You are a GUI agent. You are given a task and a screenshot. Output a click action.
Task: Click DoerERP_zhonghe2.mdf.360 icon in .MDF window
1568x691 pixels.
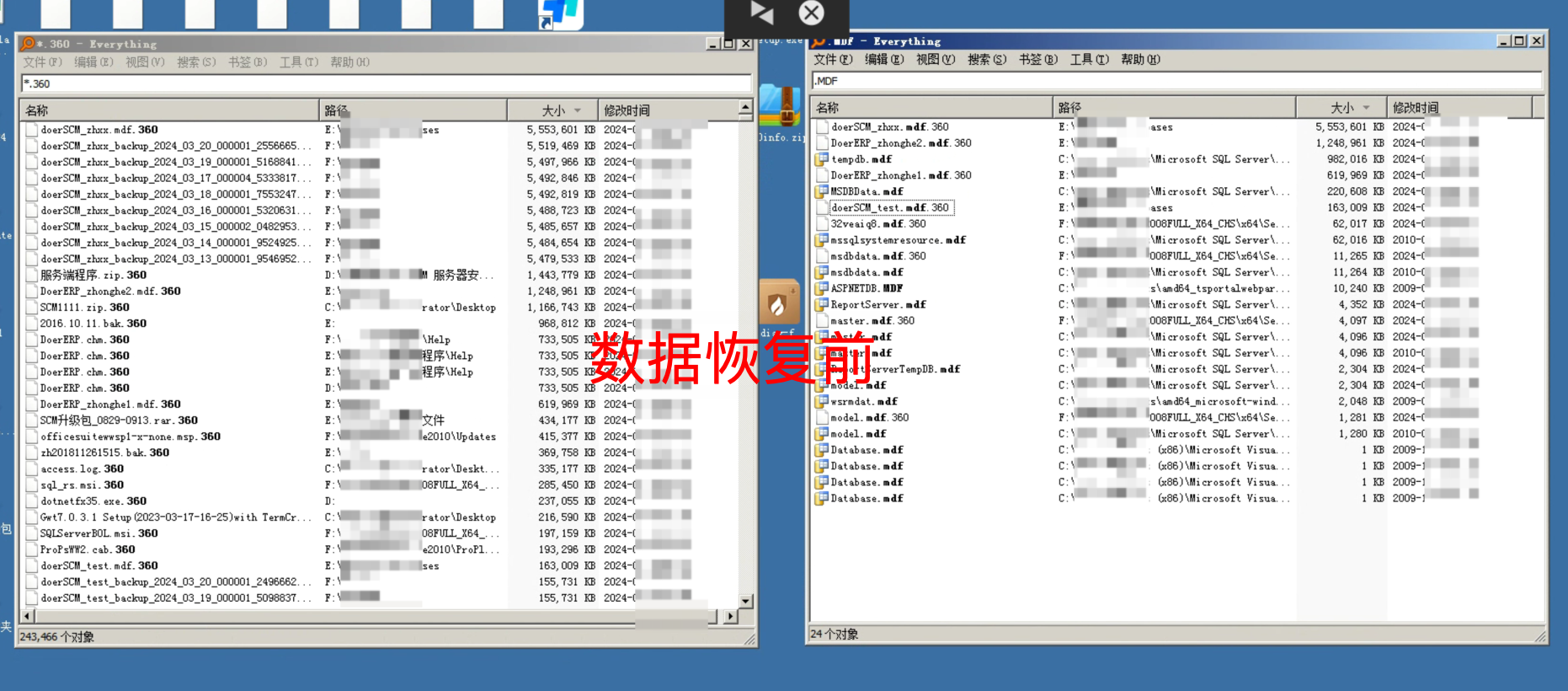(822, 143)
